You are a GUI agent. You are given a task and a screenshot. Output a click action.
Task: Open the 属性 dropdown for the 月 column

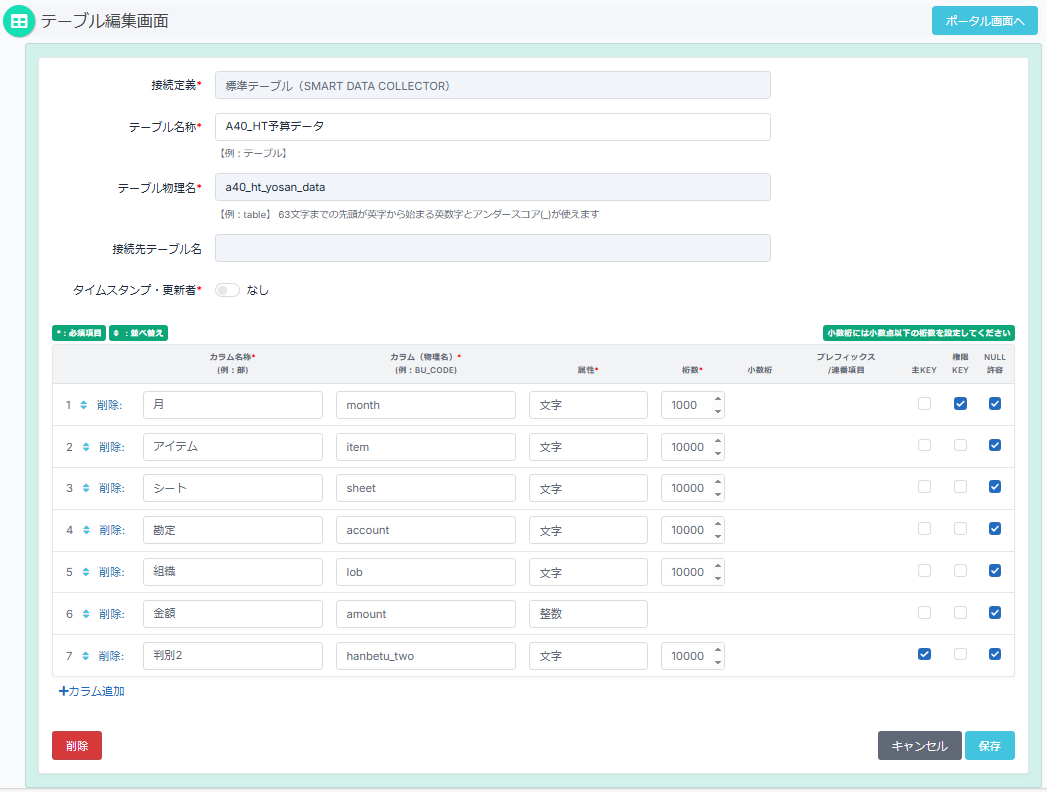588,405
